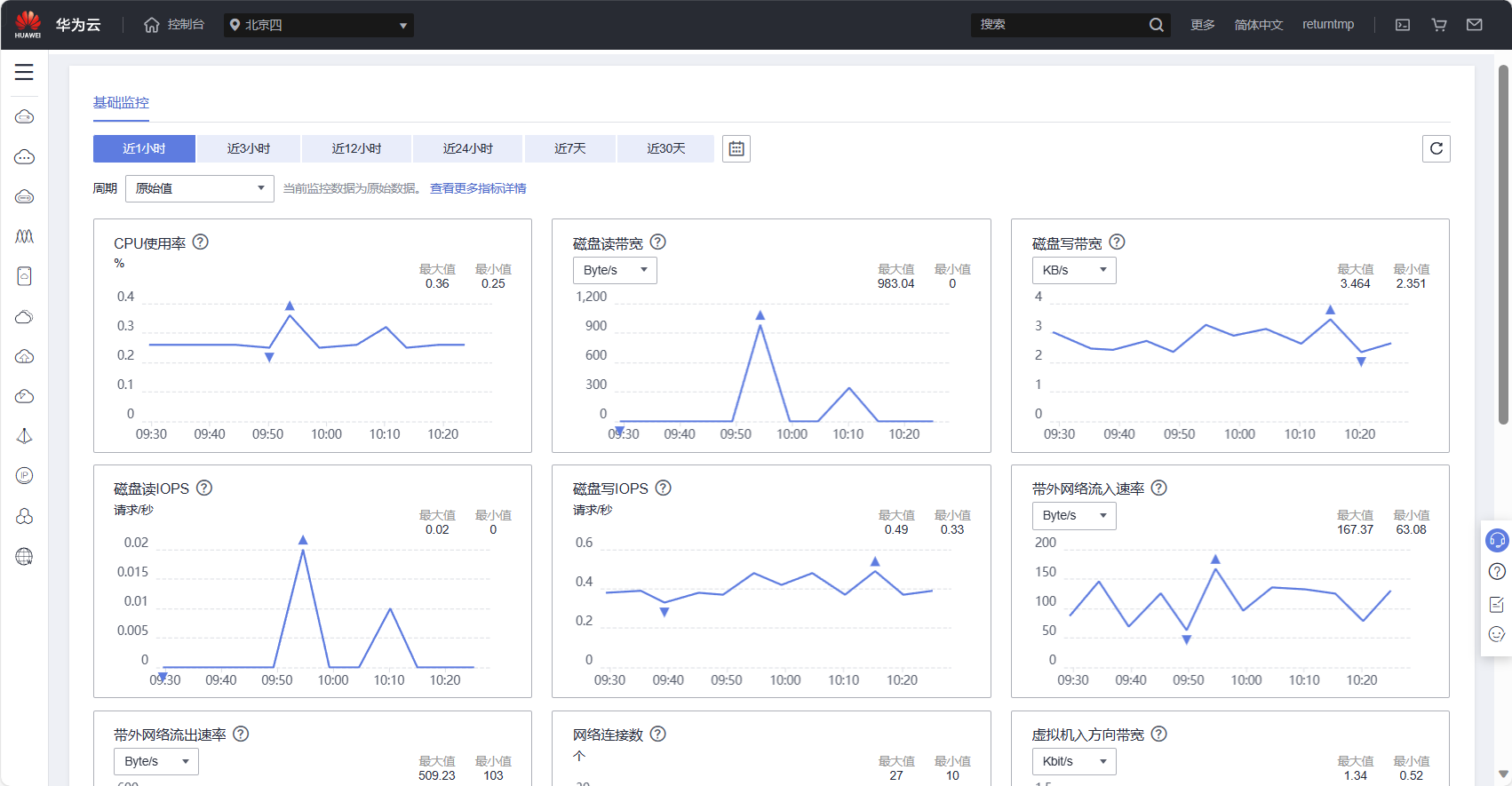The image size is (1512, 786).
Task: Show help for 虚拟机入方向带宽 metric
Action: click(x=1159, y=734)
